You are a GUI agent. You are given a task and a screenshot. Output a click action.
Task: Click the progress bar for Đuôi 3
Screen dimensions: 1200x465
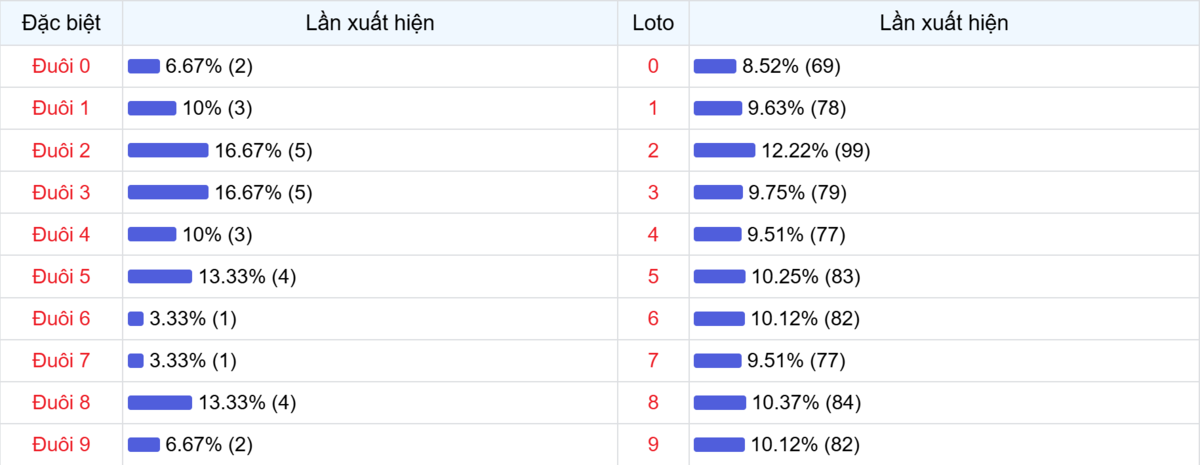coord(168,192)
